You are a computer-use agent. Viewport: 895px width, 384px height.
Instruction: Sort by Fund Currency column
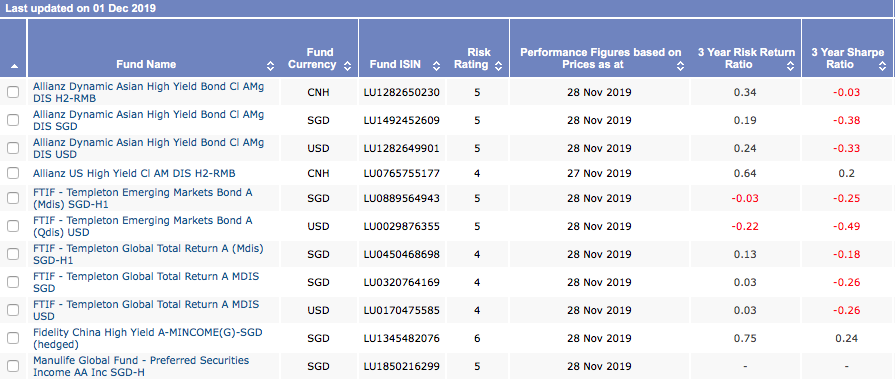(x=347, y=66)
